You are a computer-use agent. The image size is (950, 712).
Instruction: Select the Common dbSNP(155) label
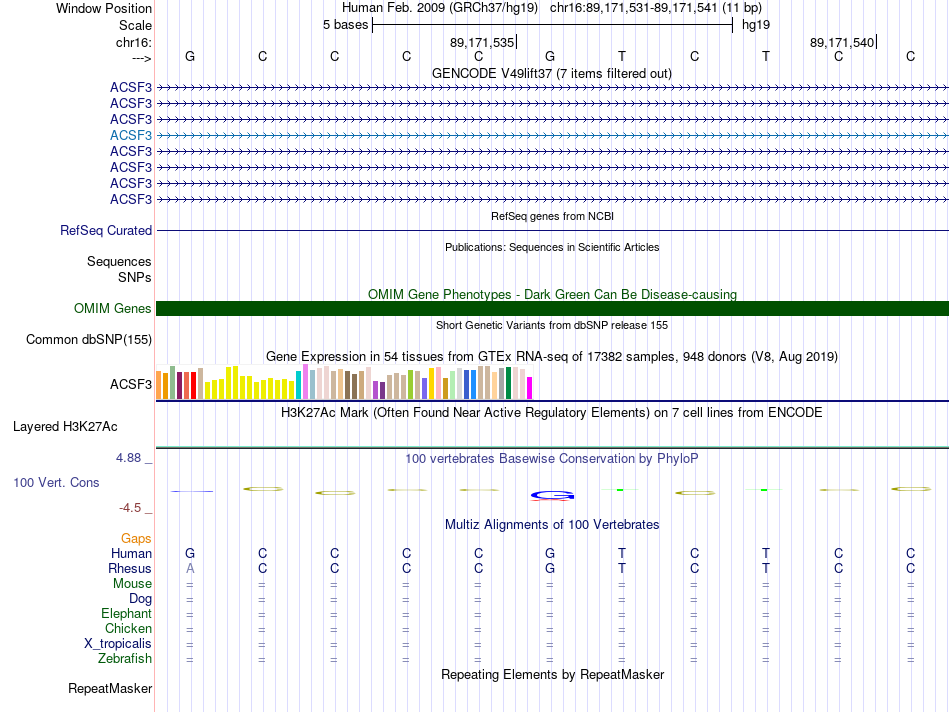point(88,339)
